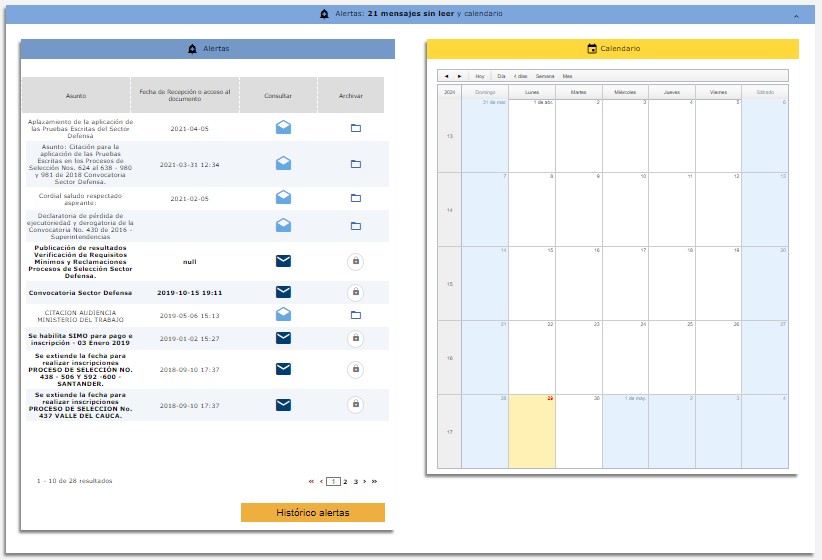Image resolution: width=822 pixels, height=560 pixels.
Task: Select highlighted day 29 in calendar
Action: (x=531, y=430)
